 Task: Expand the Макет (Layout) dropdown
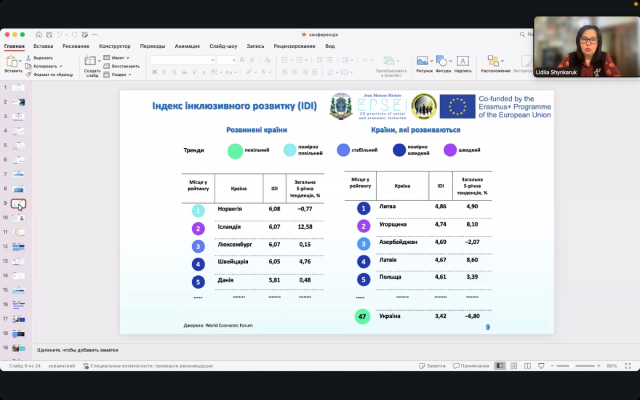(120, 58)
